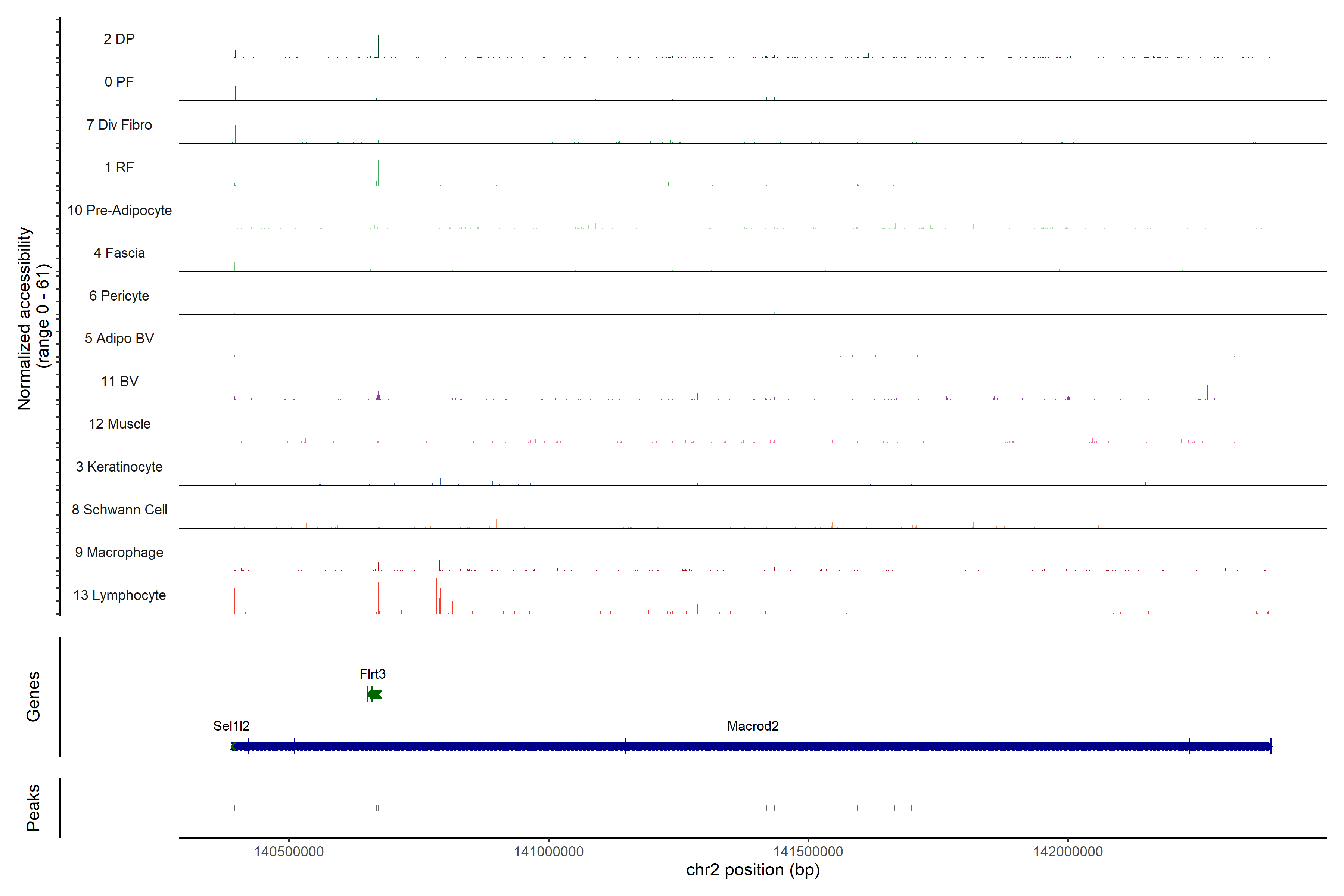1344x896 pixels.
Task: Click the Flrt3 gene arrow marker
Action: pyautogui.click(x=374, y=694)
